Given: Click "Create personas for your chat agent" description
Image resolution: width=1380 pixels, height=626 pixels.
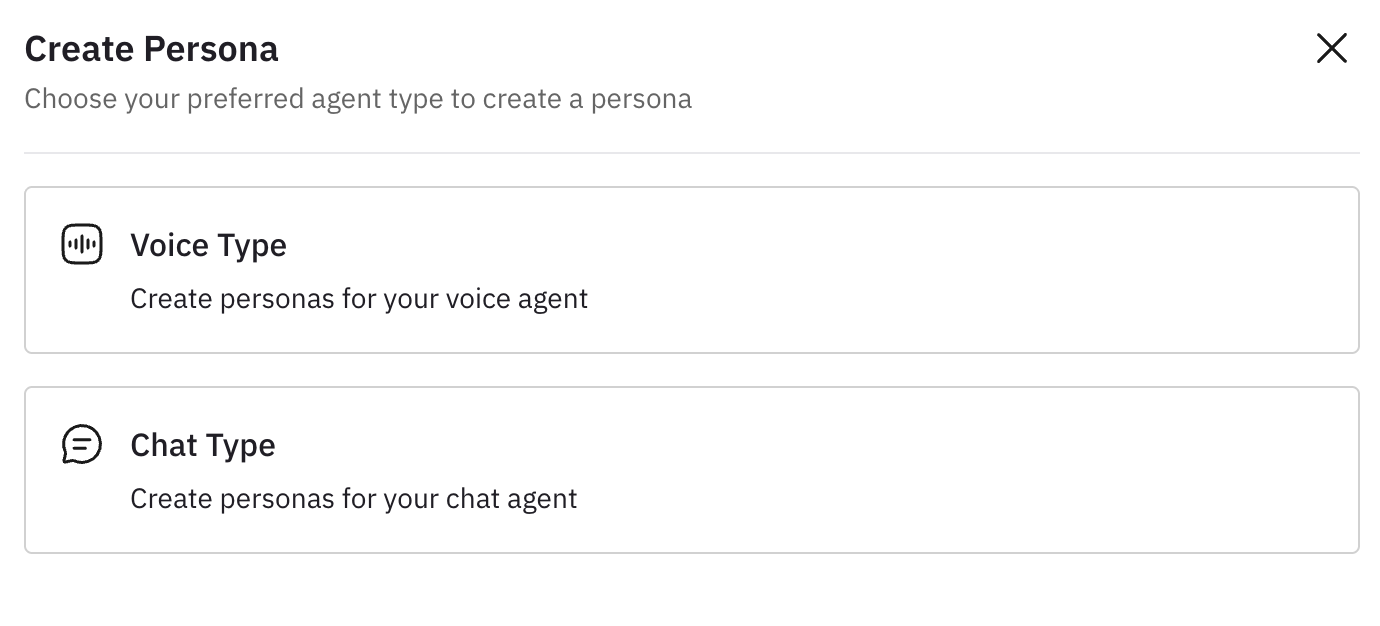Looking at the screenshot, I should tap(354, 498).
